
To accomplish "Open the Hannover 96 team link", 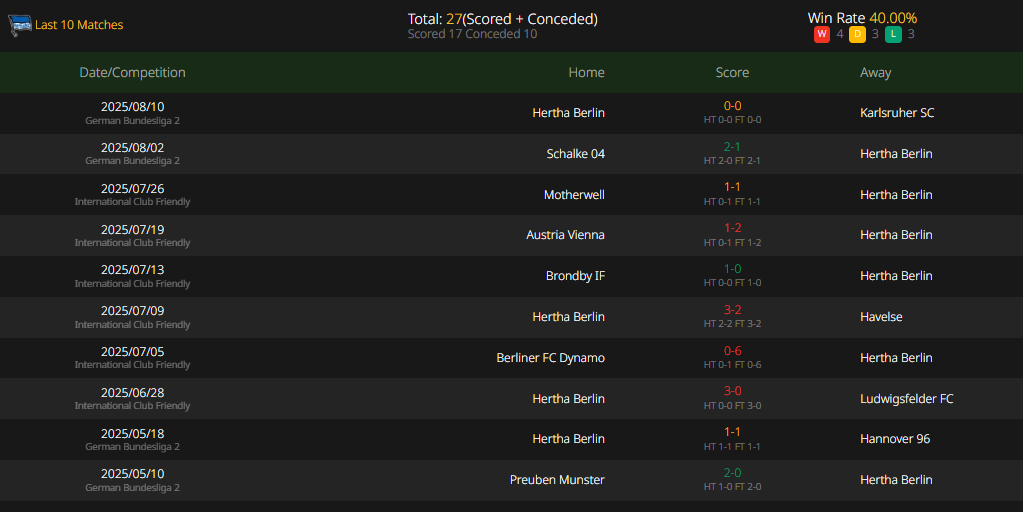I will tap(895, 439).
